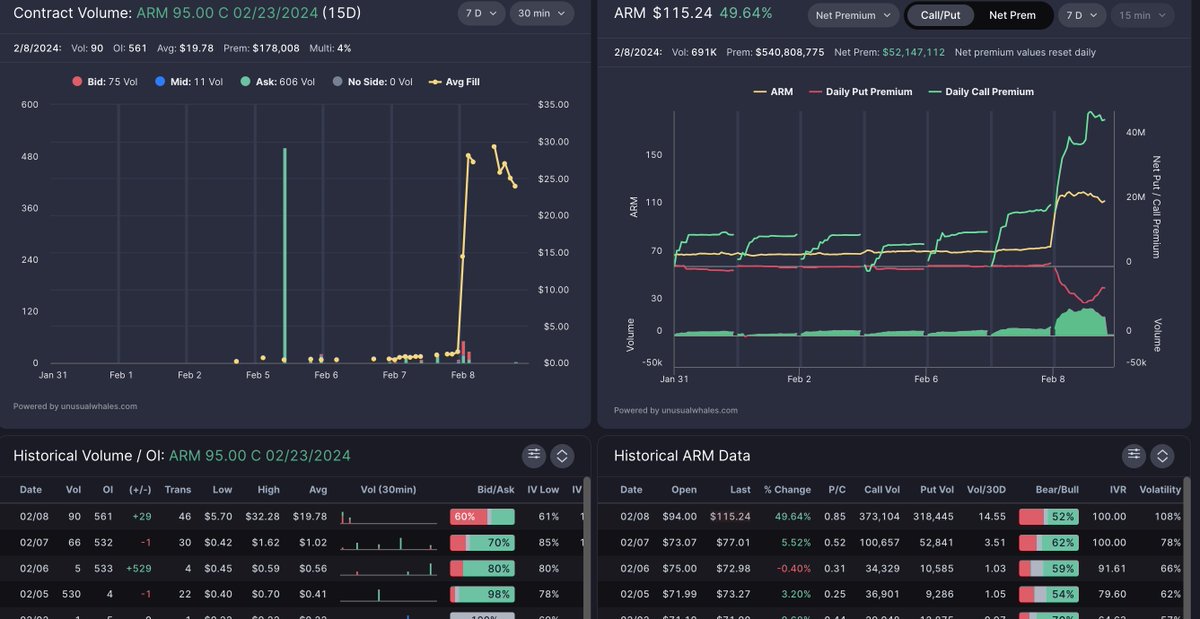Open filter settings icon in Historical Volume panel
1200x619 pixels.
(534, 455)
